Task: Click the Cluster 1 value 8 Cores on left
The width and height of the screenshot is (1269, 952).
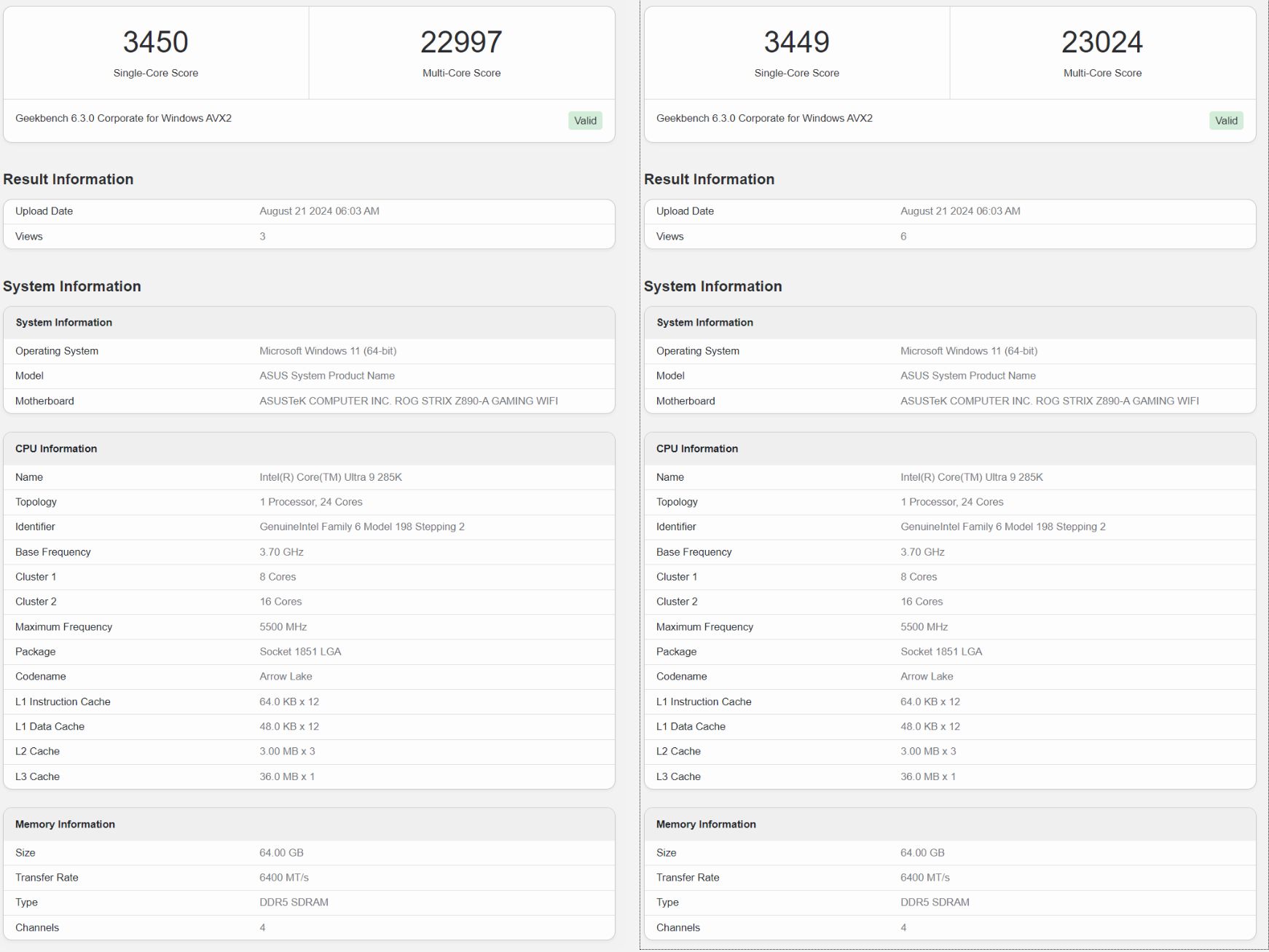Action: point(278,577)
